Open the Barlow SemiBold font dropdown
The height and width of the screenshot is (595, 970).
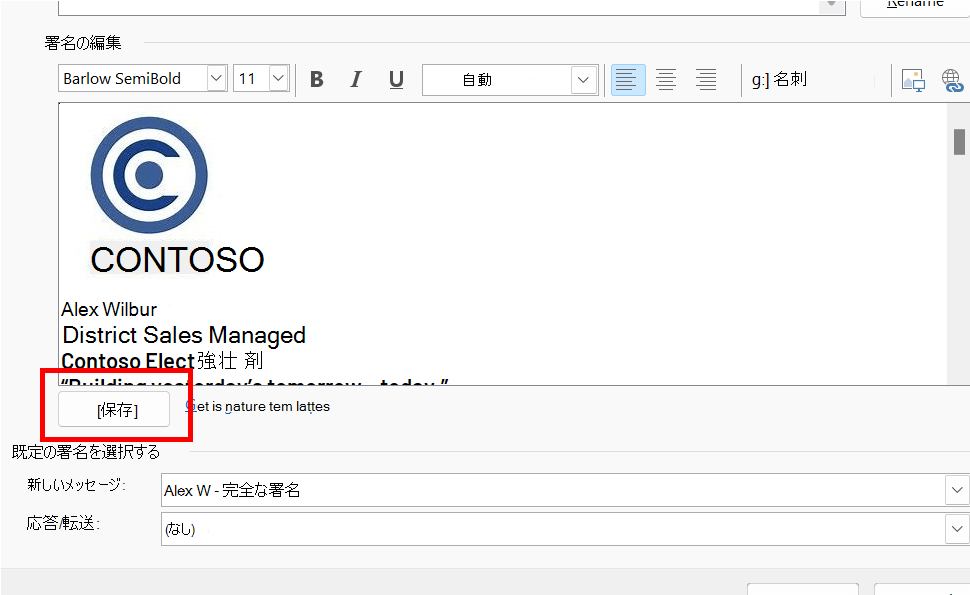click(x=216, y=79)
